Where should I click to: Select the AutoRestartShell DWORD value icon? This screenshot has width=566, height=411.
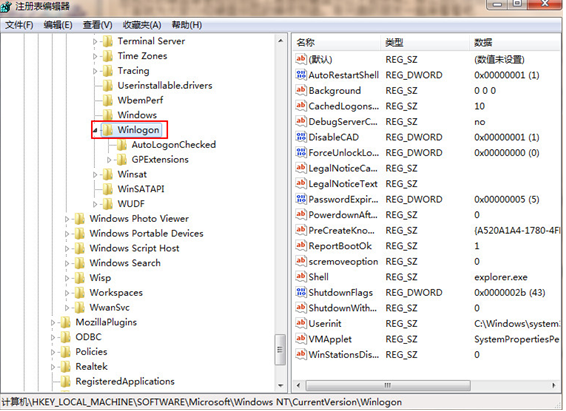[x=301, y=75]
